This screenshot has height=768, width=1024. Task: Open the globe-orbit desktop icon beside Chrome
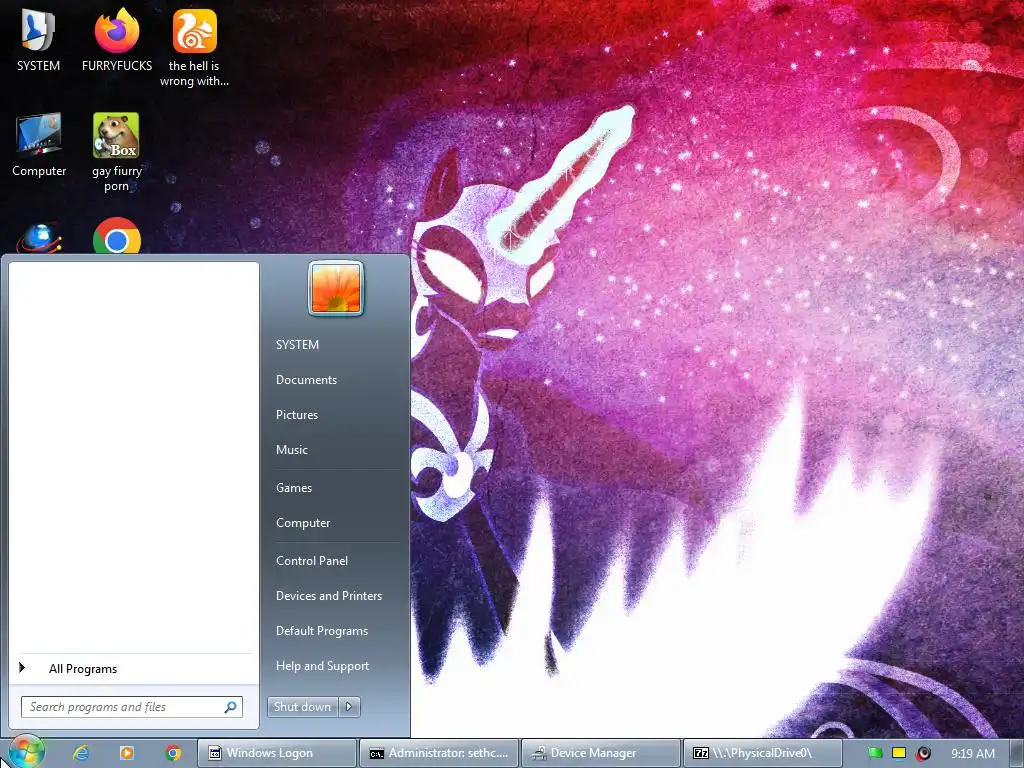39,237
